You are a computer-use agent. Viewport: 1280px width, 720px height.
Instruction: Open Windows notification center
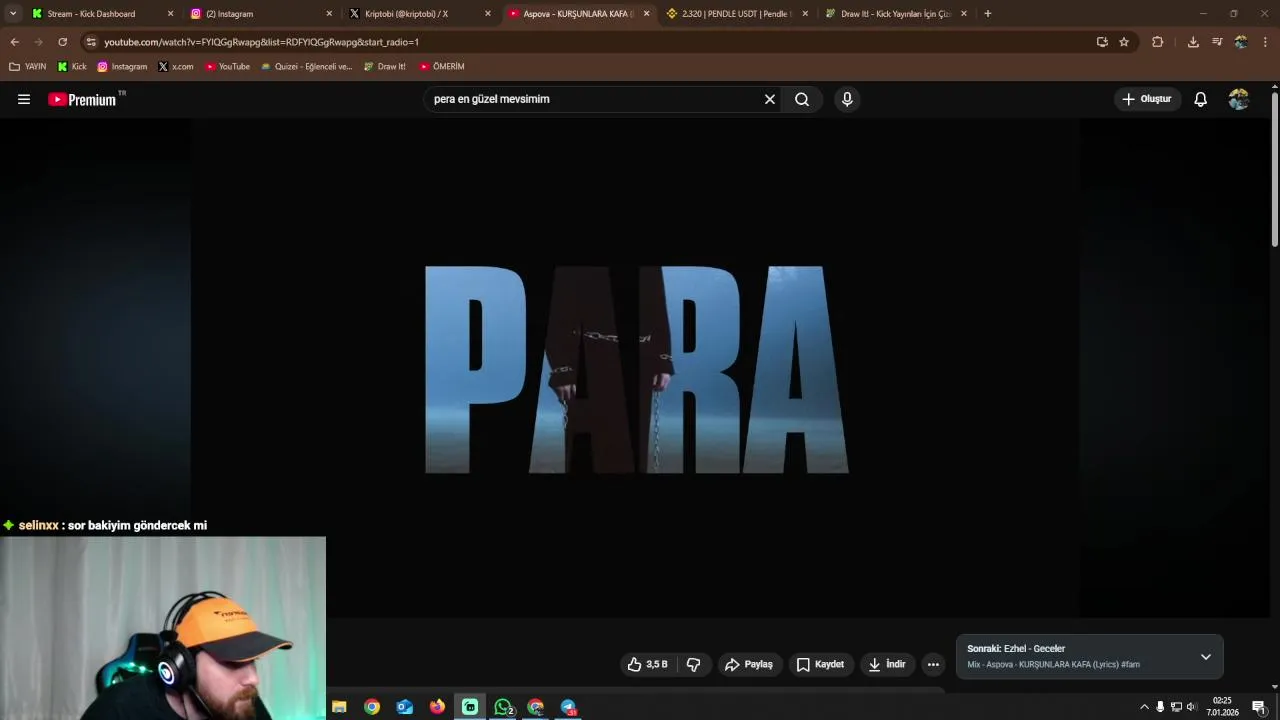pos(1258,707)
